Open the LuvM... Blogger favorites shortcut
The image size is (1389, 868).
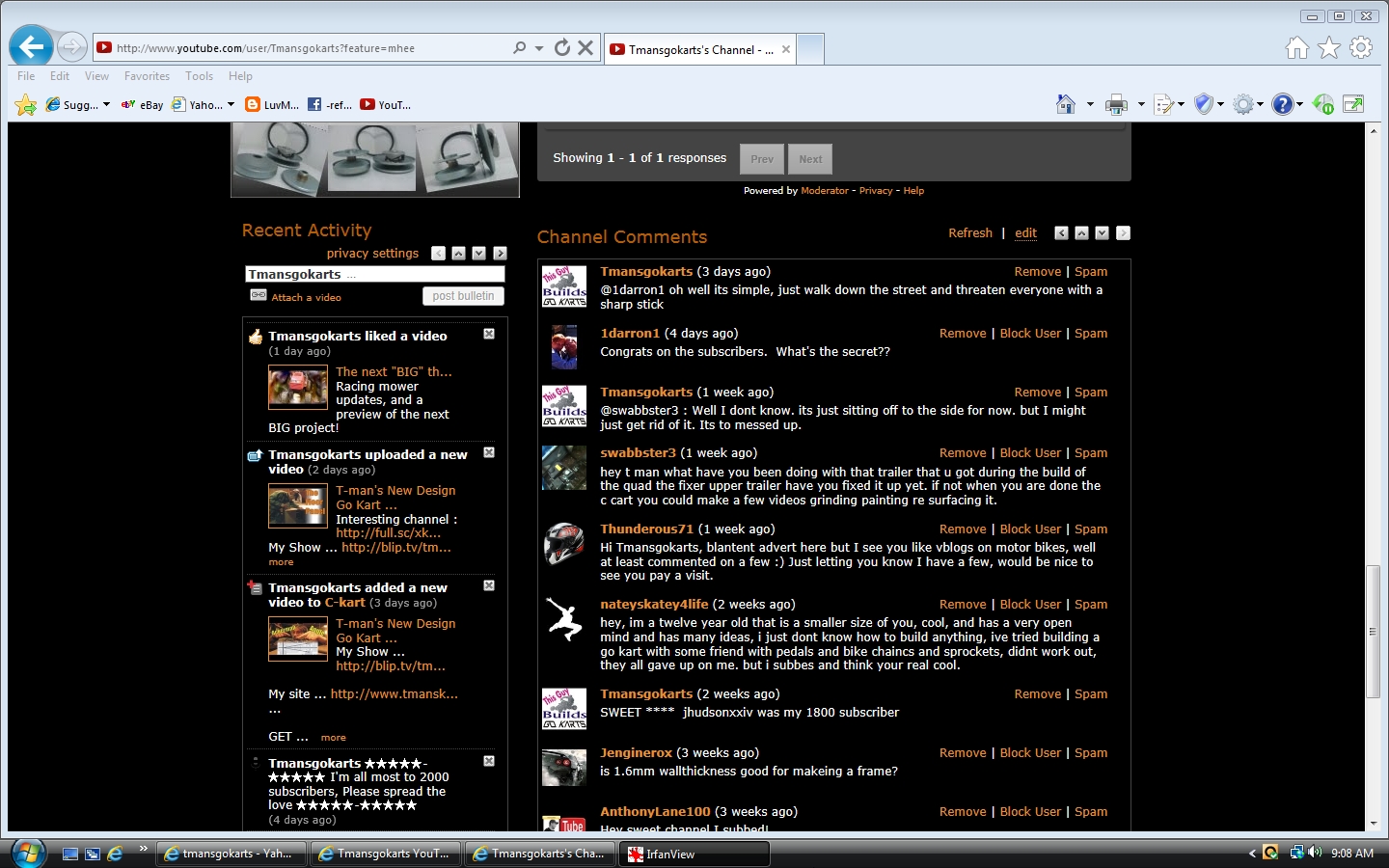tap(272, 104)
